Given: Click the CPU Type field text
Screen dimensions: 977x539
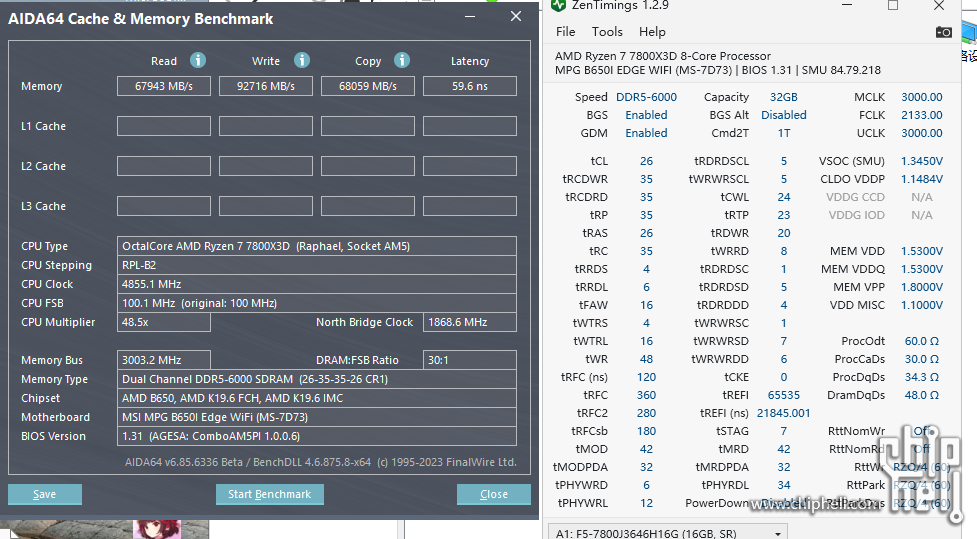Looking at the screenshot, I should [317, 246].
